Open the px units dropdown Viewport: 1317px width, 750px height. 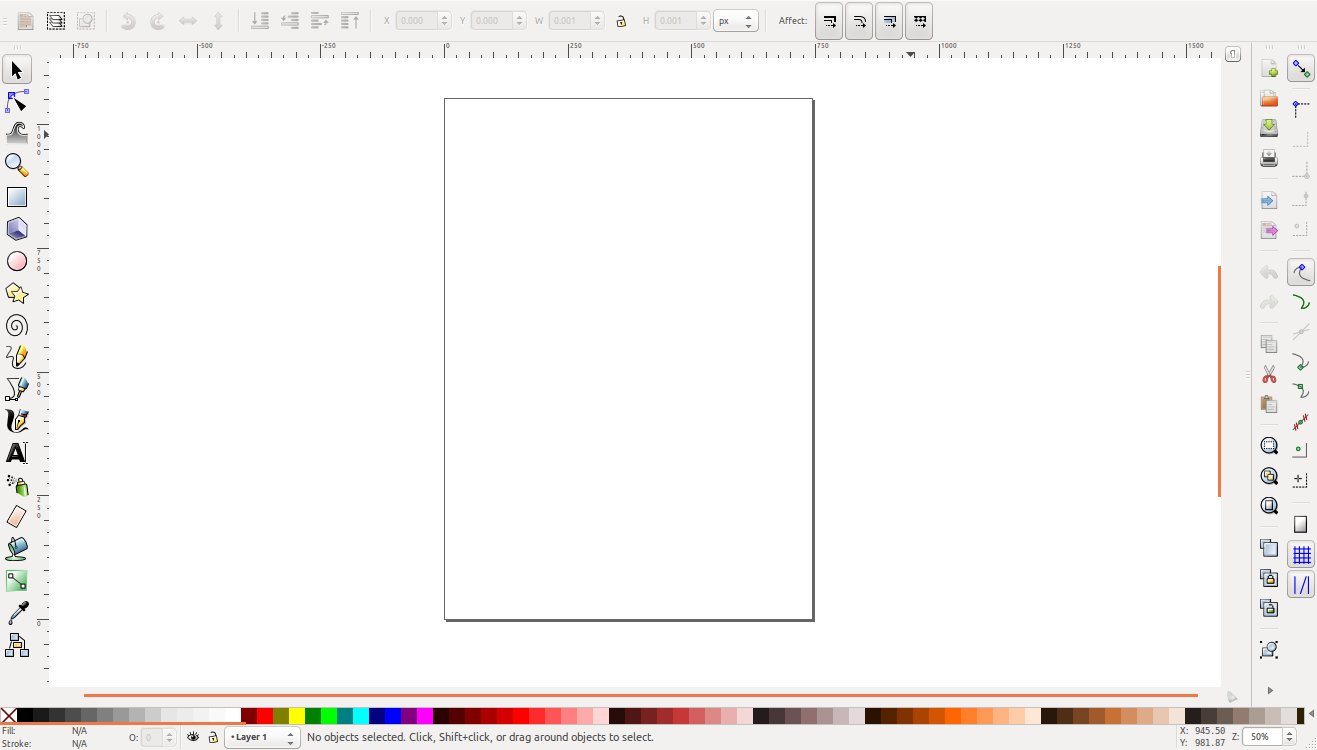[x=735, y=20]
